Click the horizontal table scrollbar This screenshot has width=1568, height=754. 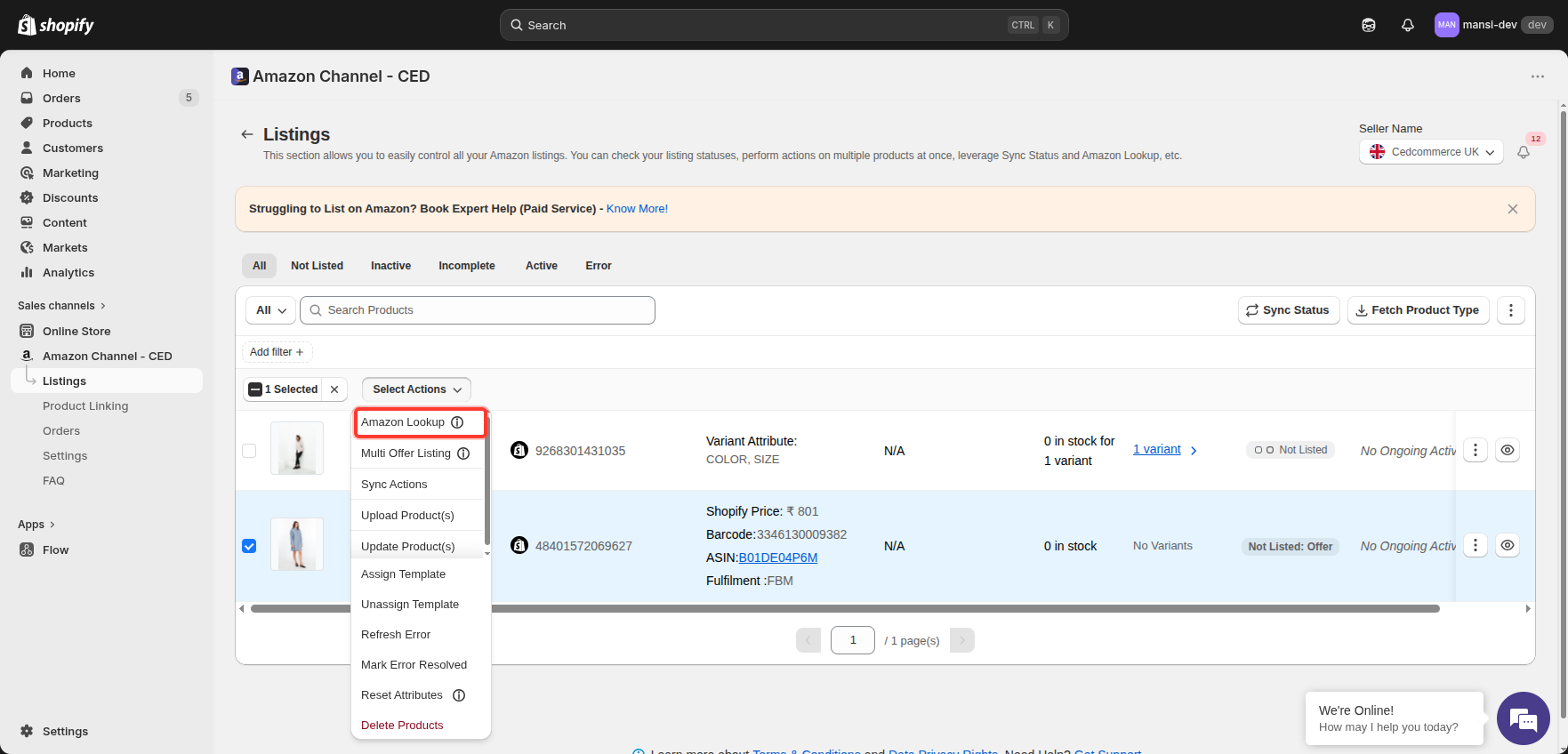point(845,609)
